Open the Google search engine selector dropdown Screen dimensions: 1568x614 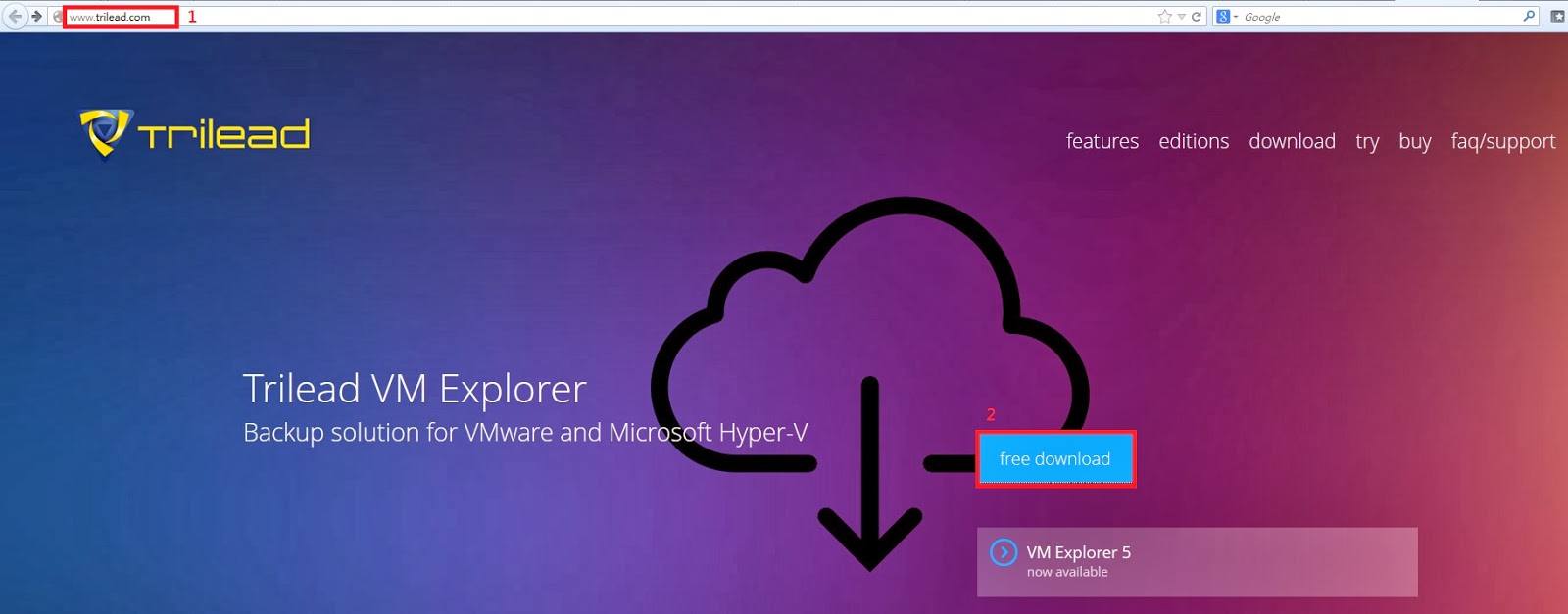(1227, 17)
